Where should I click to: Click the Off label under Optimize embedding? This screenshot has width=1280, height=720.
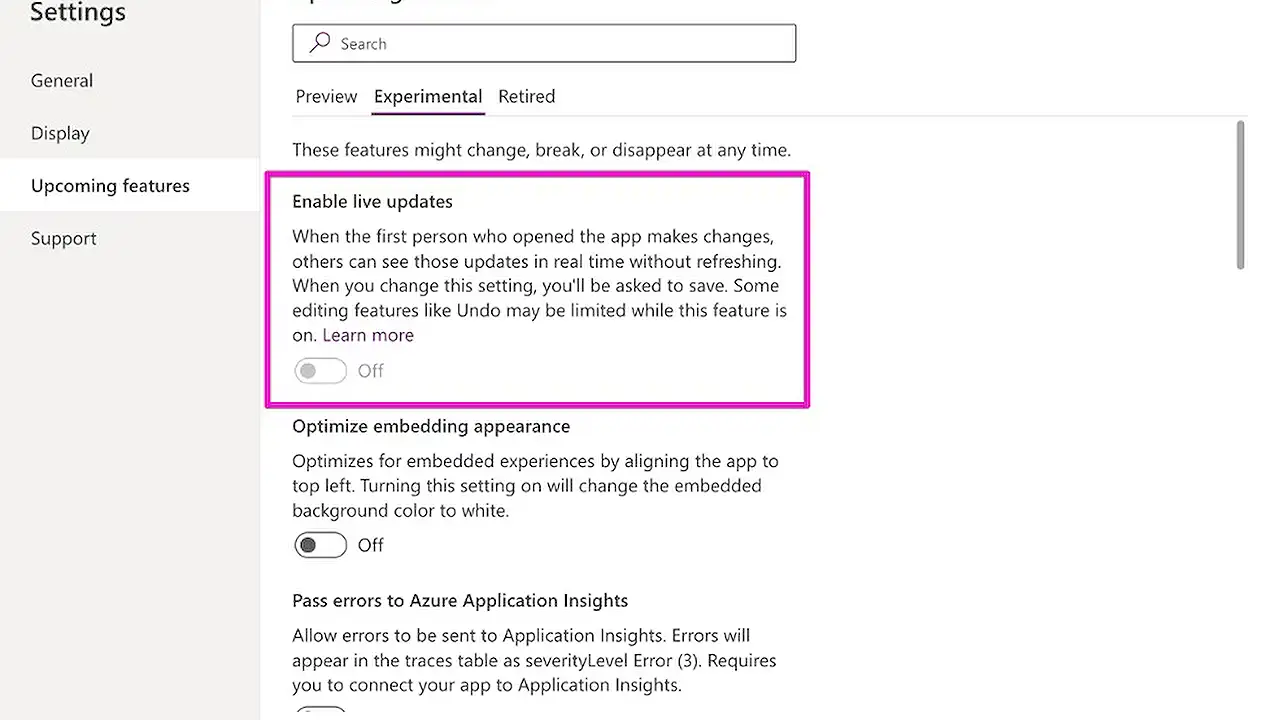coord(371,545)
